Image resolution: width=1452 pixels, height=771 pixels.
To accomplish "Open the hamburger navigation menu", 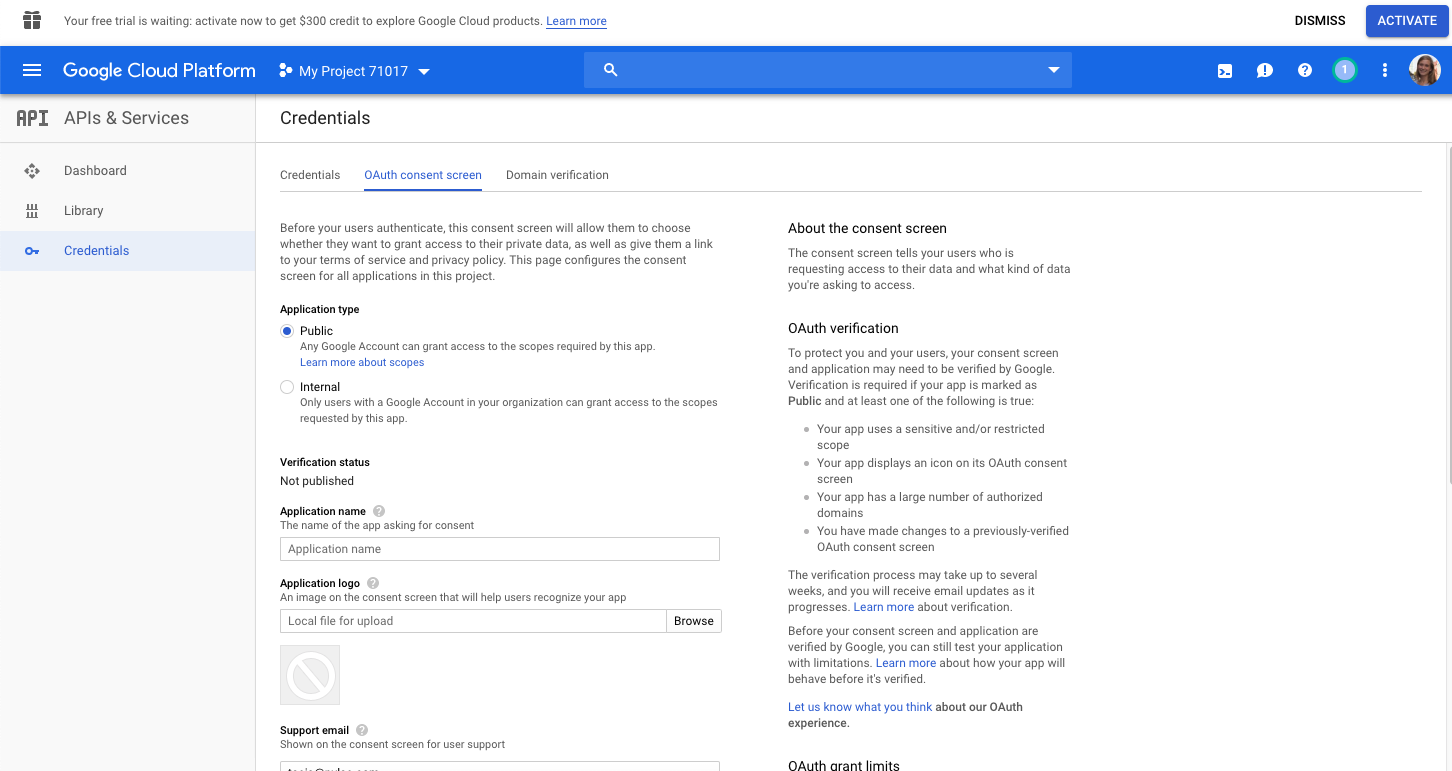I will pyautogui.click(x=32, y=70).
